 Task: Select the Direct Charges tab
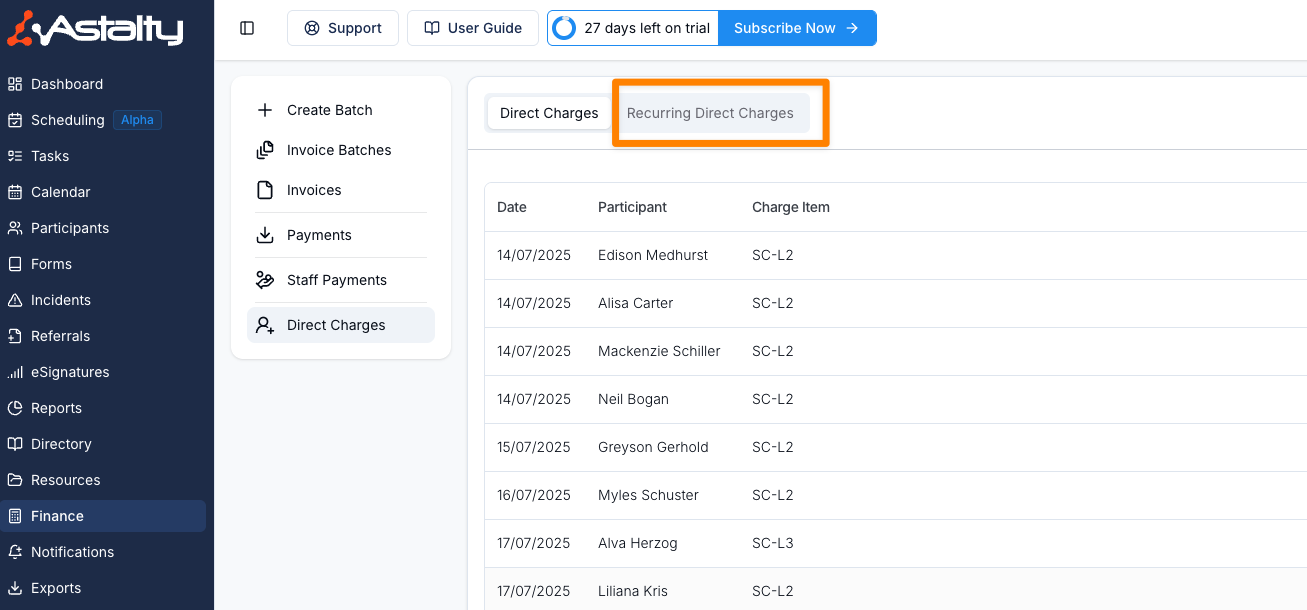[549, 113]
